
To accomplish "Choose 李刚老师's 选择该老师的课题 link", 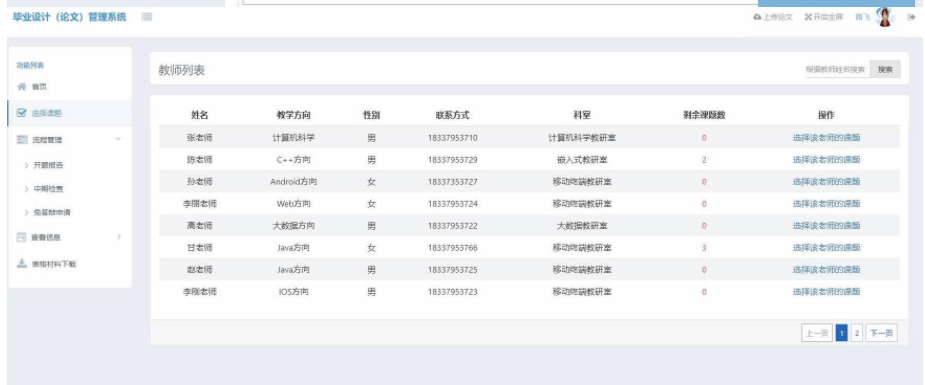I will pyautogui.click(x=826, y=292).
